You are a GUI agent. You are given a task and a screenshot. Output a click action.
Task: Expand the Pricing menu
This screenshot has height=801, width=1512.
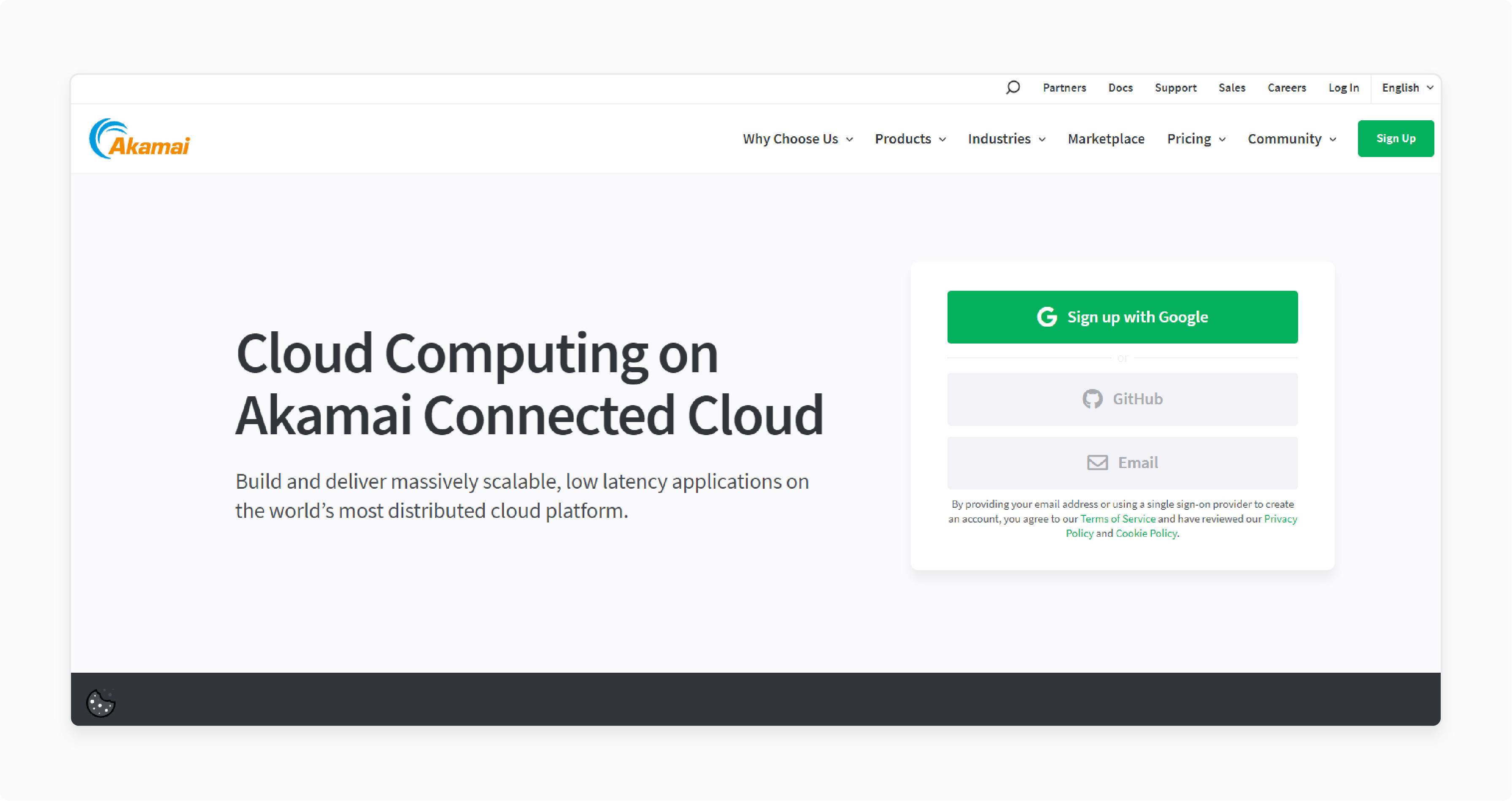(x=1196, y=138)
